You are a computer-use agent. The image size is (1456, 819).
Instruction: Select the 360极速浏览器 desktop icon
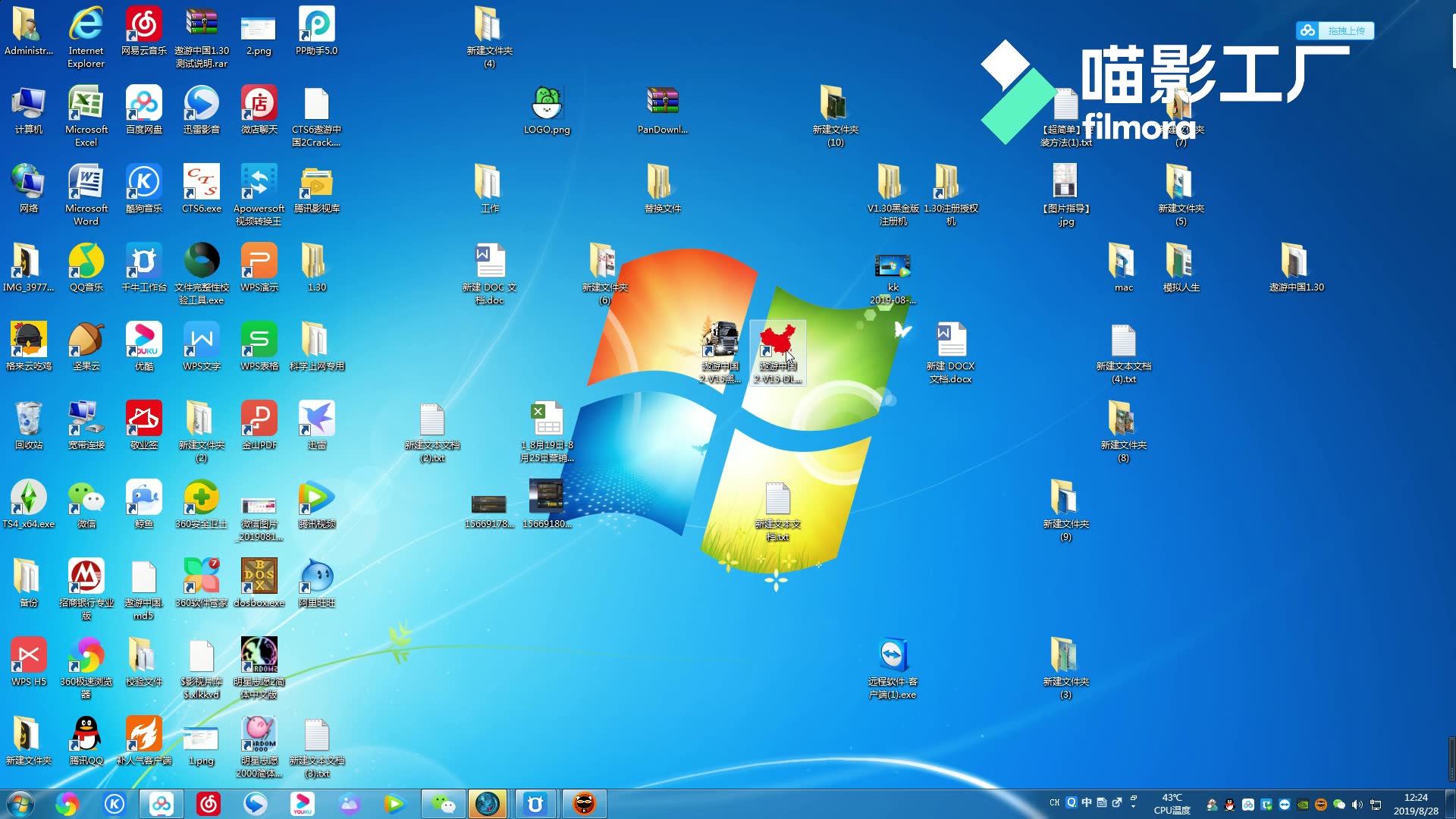[86, 668]
